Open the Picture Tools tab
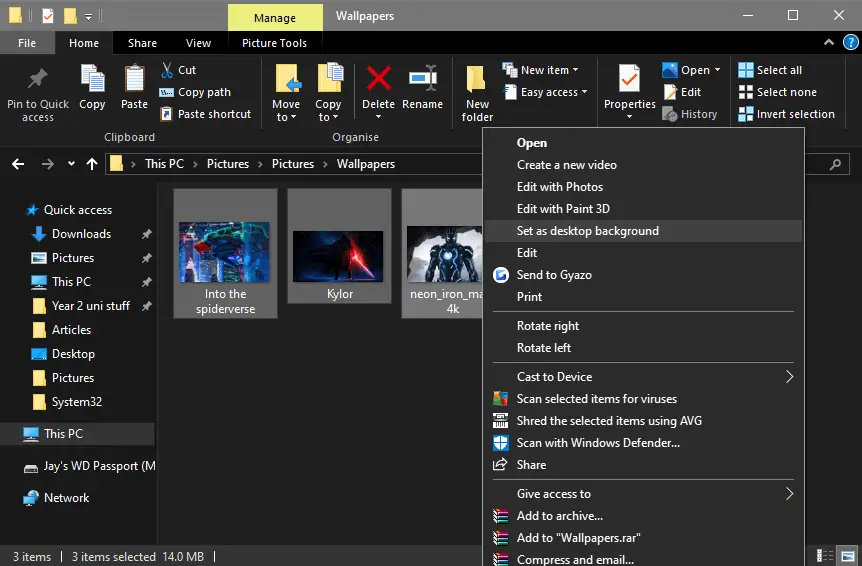The image size is (862, 566). click(x=274, y=43)
